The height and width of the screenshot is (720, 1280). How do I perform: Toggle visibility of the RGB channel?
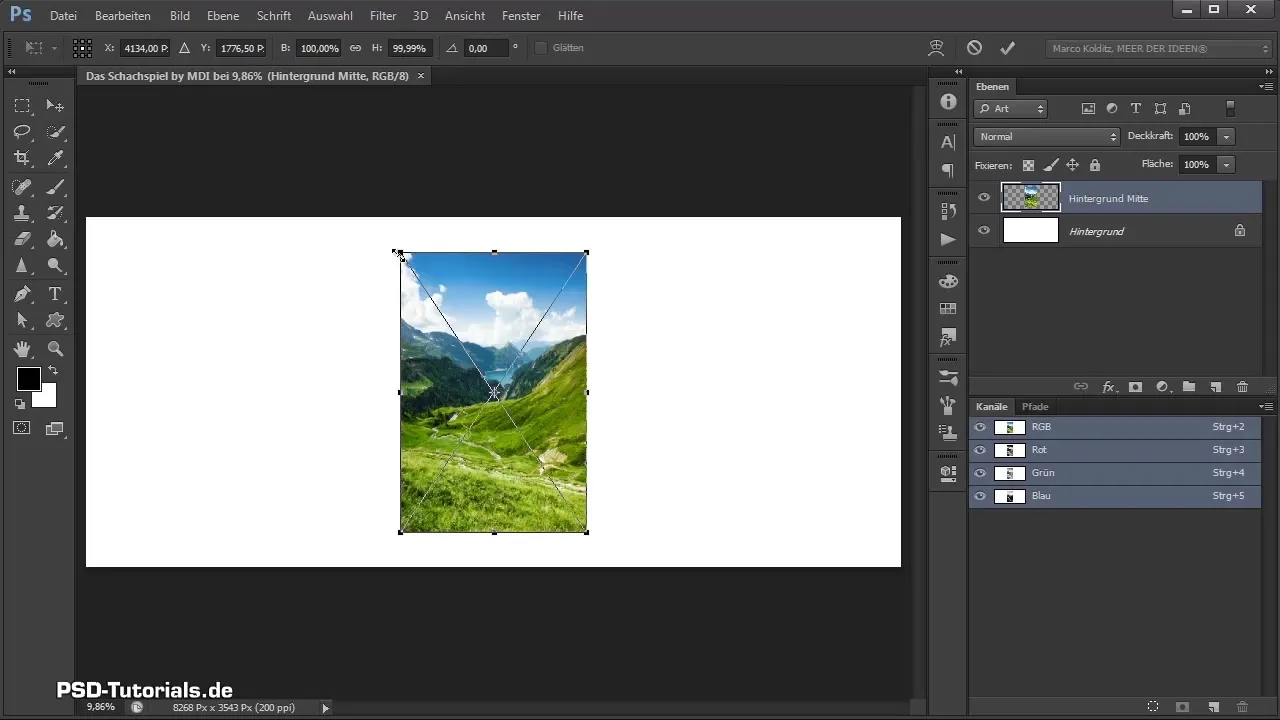pyautogui.click(x=980, y=427)
